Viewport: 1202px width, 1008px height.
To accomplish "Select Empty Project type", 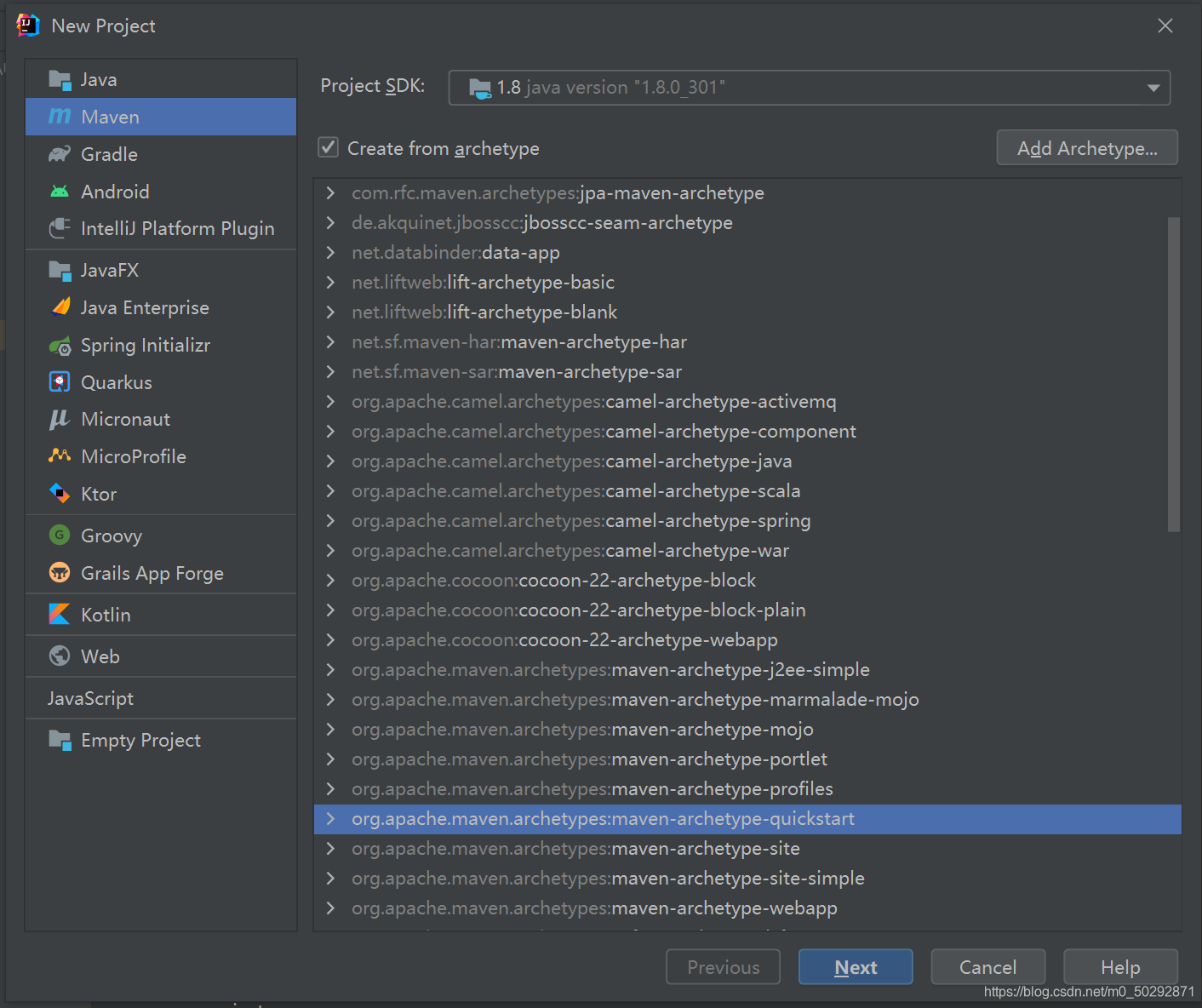I will pyautogui.click(x=161, y=741).
